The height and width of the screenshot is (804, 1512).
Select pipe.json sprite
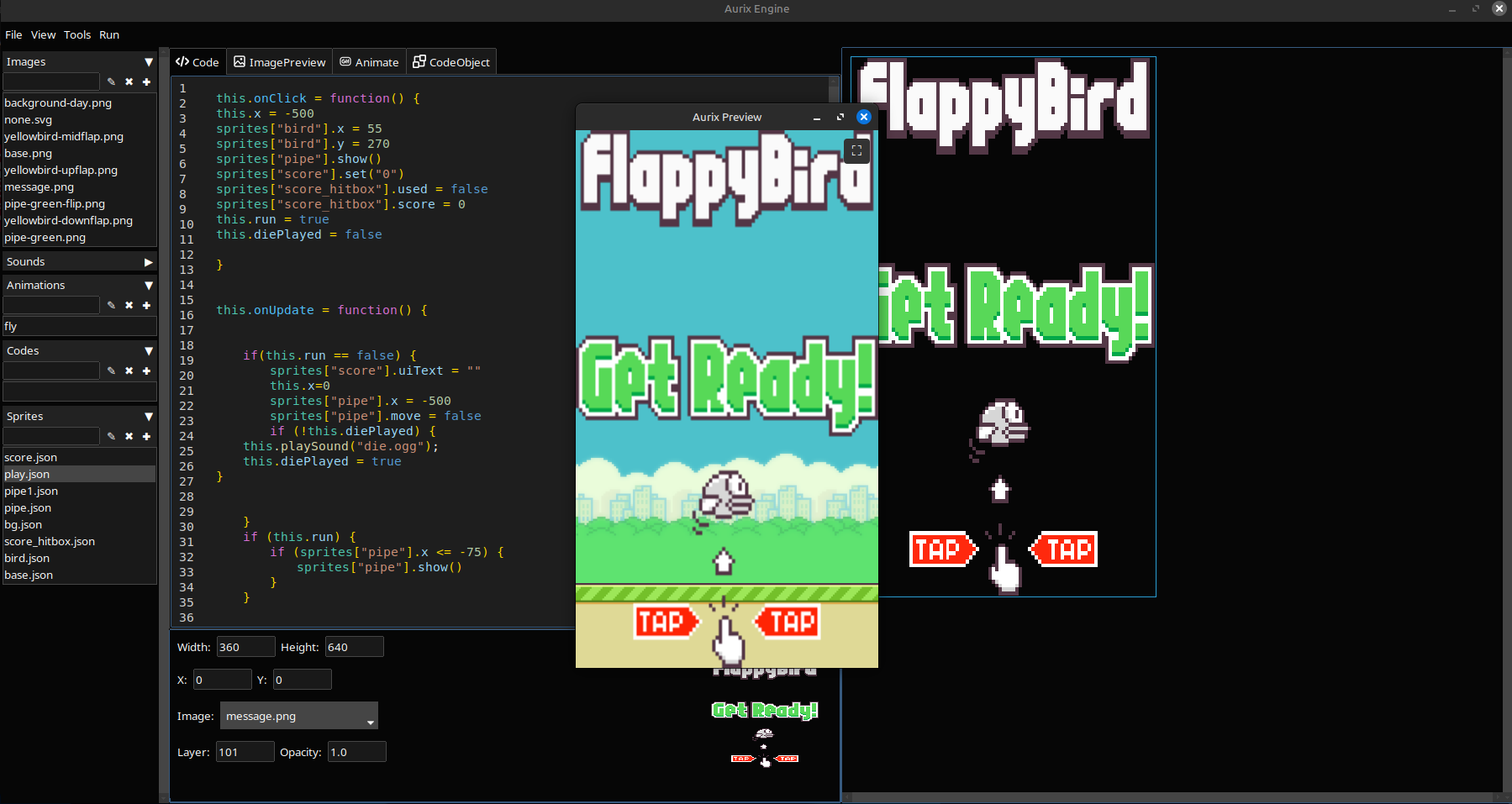[x=80, y=507]
